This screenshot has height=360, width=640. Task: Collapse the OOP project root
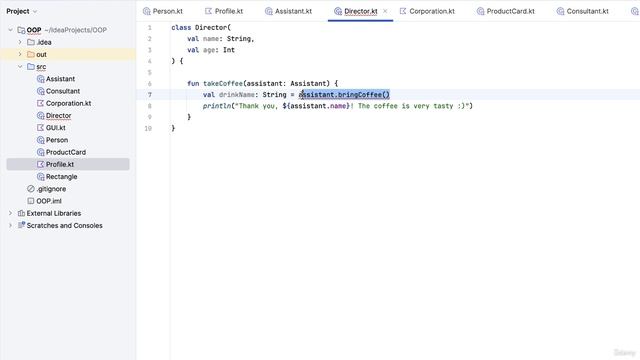click(x=11, y=30)
